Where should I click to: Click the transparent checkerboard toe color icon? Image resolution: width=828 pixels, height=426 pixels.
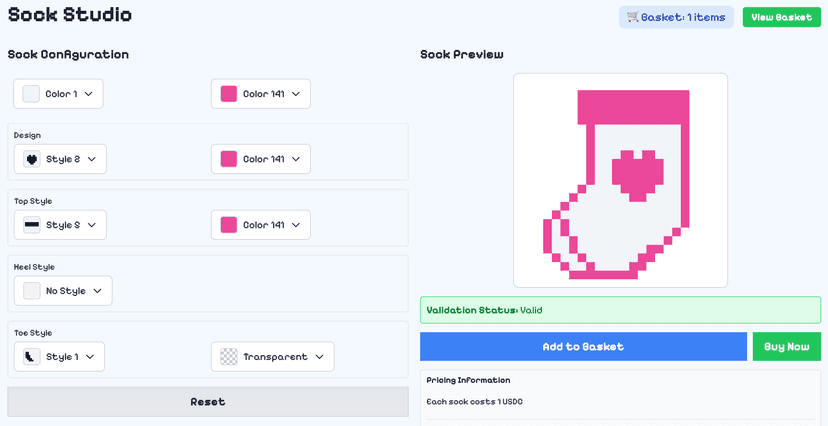pos(229,357)
